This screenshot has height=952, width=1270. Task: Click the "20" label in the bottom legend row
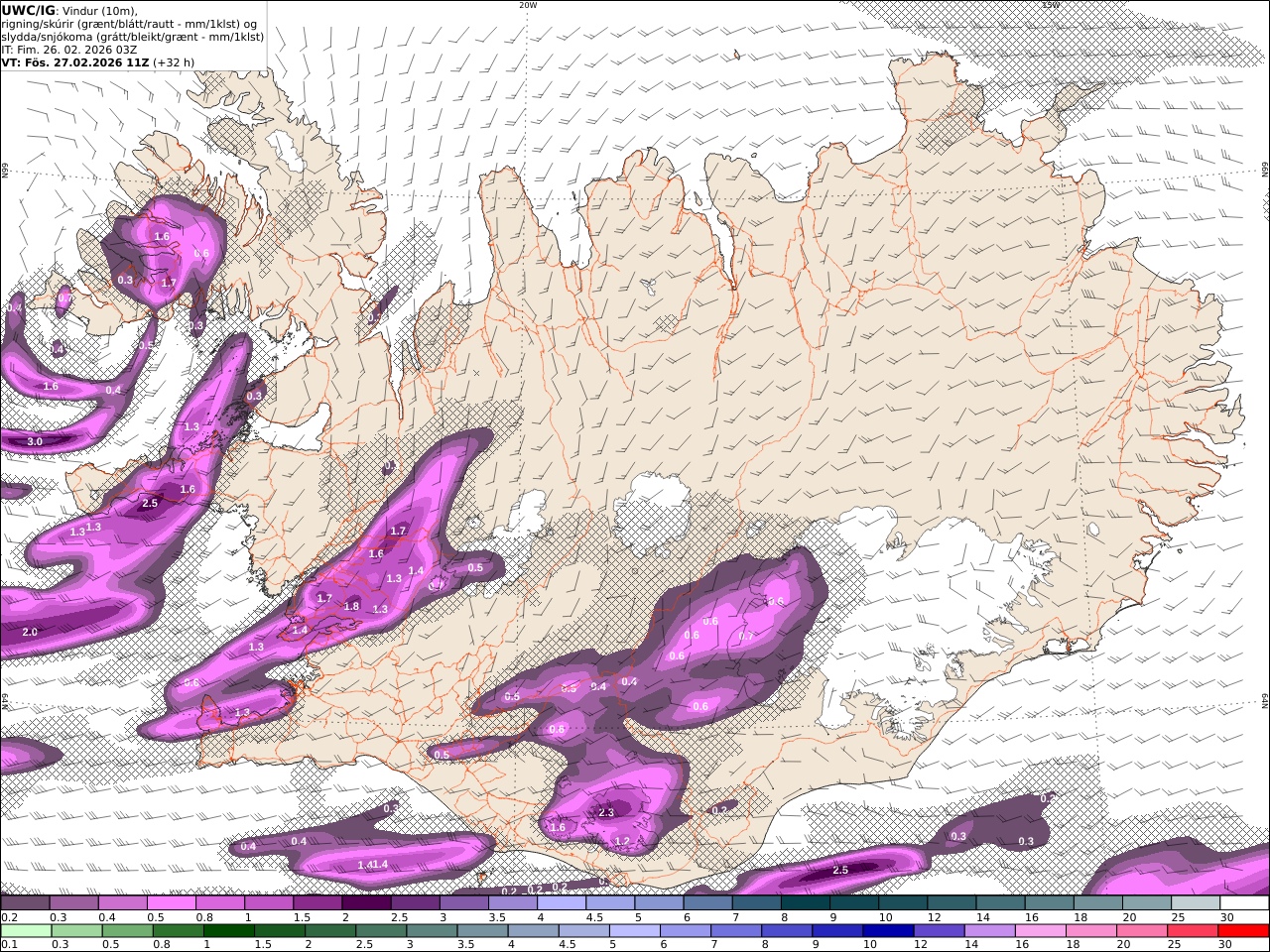point(1123,944)
